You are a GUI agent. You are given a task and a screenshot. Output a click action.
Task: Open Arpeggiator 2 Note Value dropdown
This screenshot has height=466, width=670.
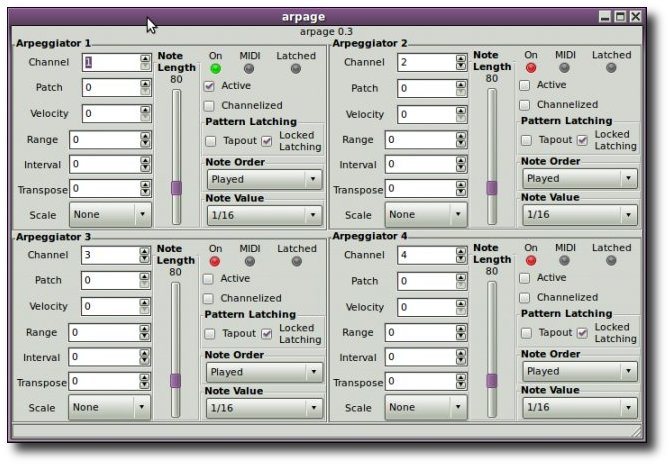580,214
